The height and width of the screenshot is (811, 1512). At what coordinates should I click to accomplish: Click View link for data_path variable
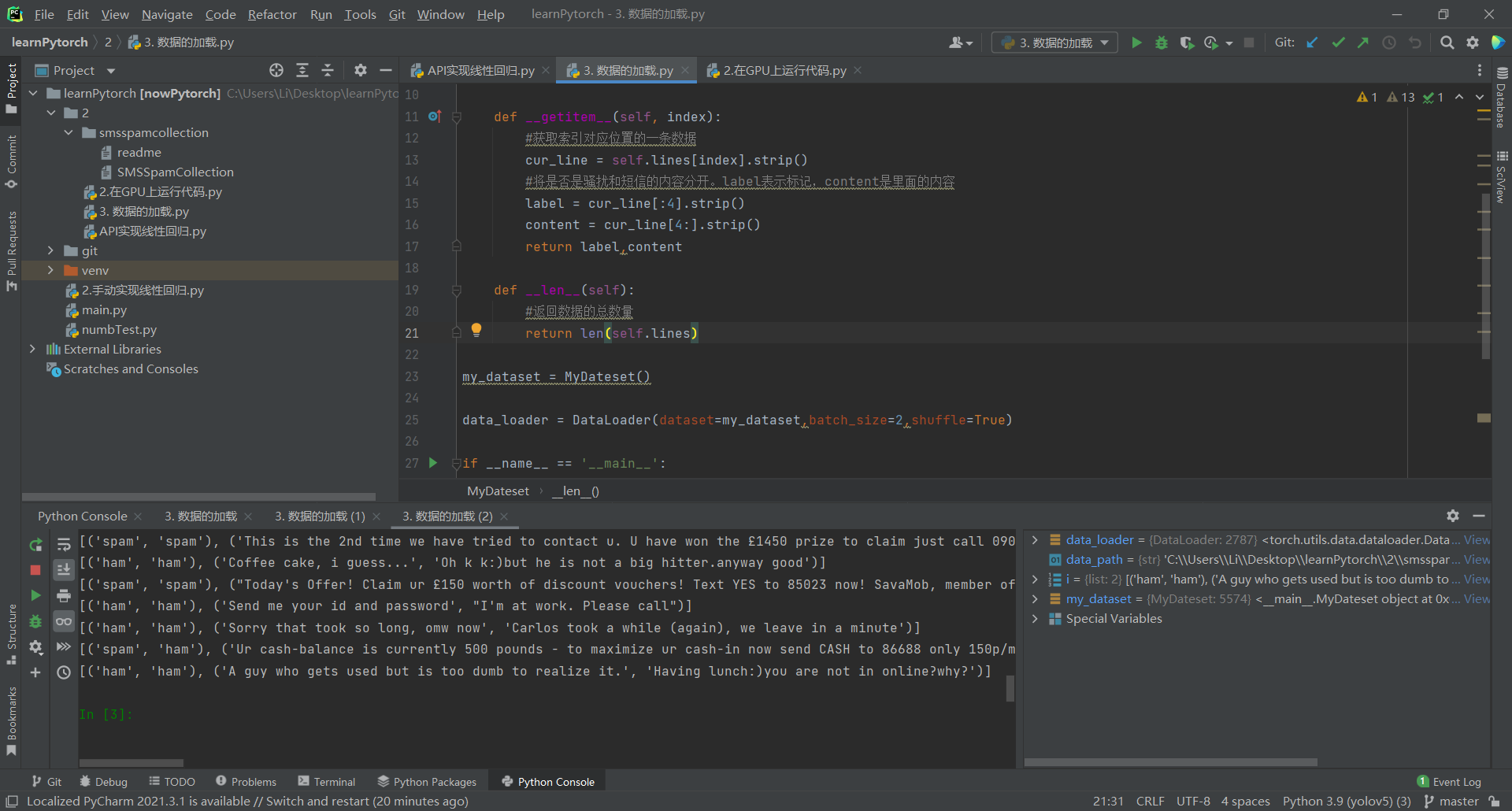[1477, 559]
